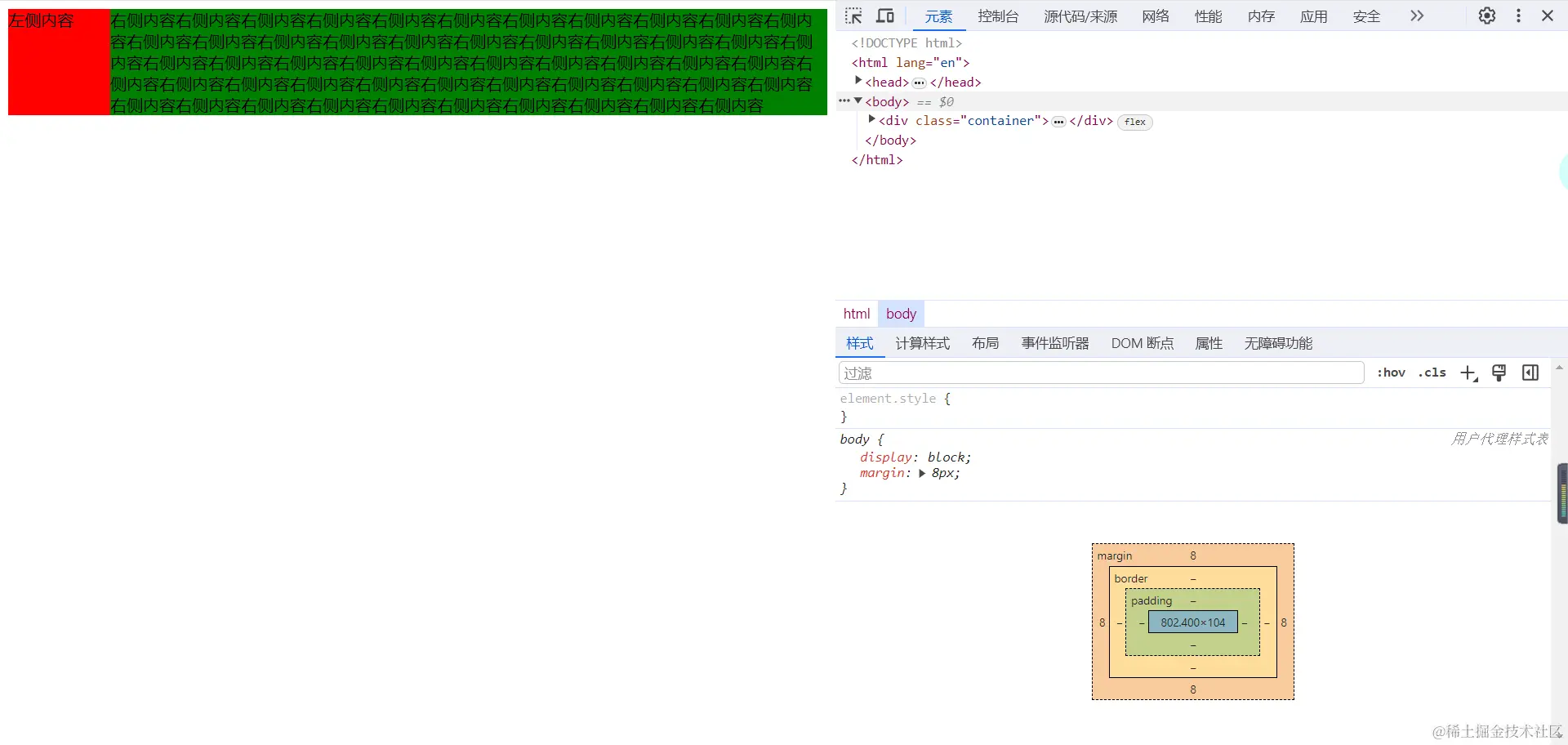The height and width of the screenshot is (745, 1568).
Task: Switch to the 控制台 tab
Action: tap(998, 16)
